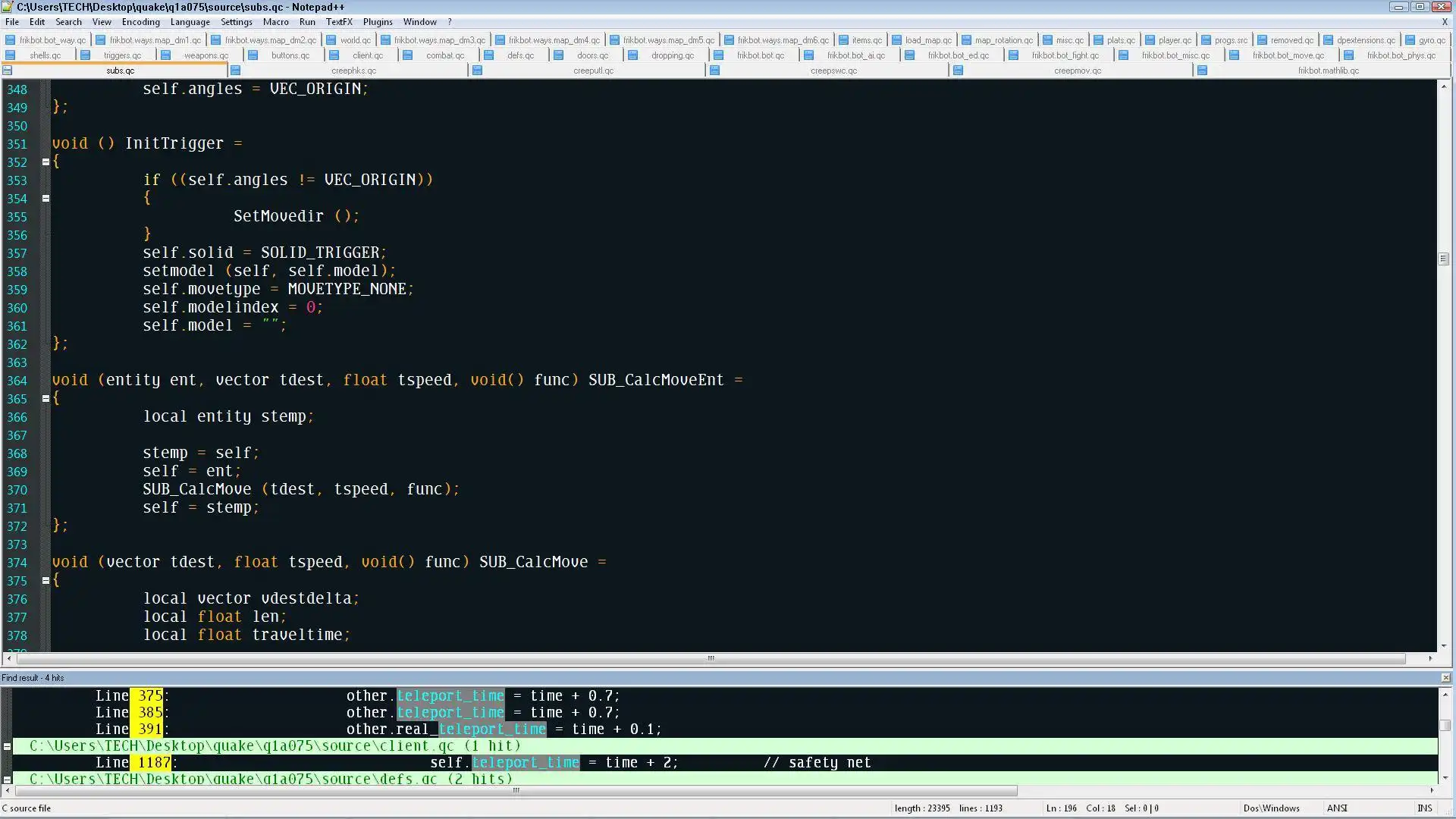The image size is (1456, 819).
Task: Click editor vertical scrollbar up arrow
Action: coord(1444,86)
